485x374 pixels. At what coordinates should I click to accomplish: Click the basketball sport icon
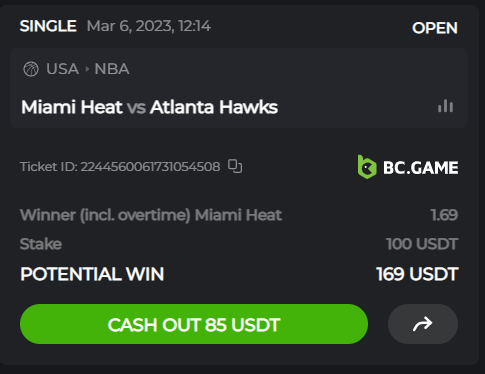31,69
